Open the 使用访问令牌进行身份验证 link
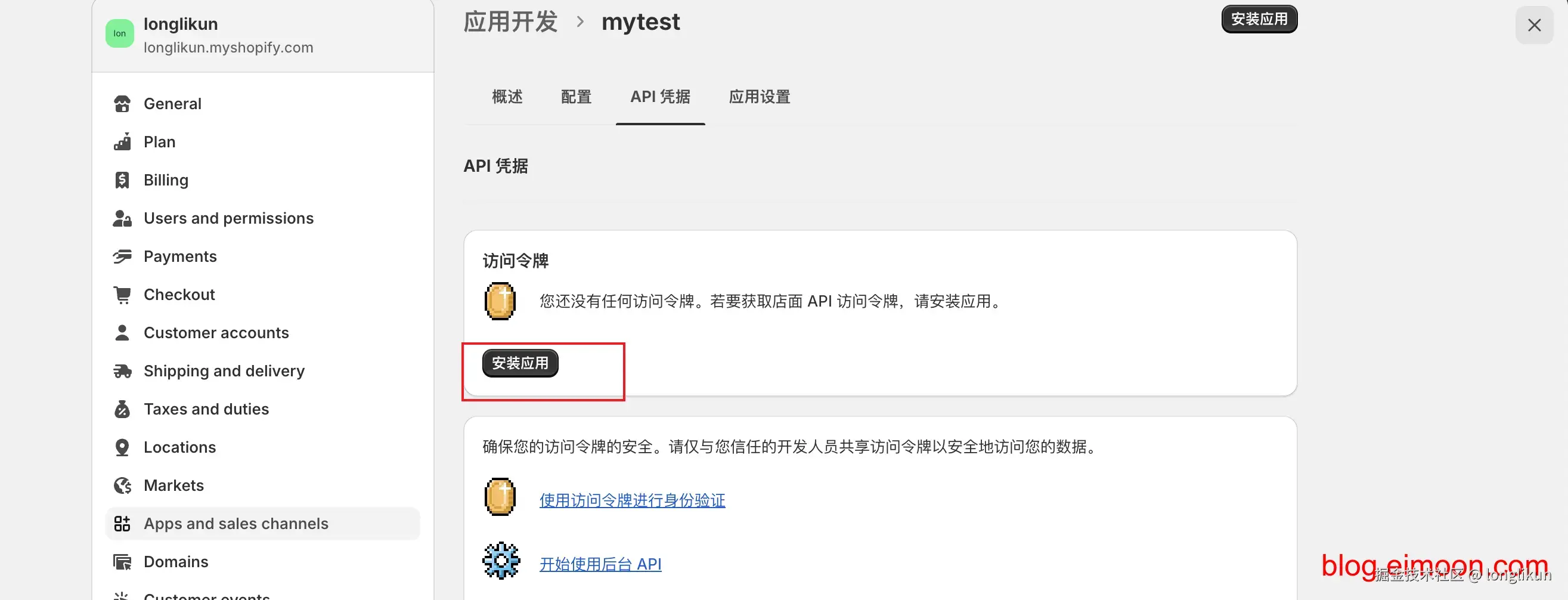Viewport: 1568px width, 600px height. click(x=632, y=500)
